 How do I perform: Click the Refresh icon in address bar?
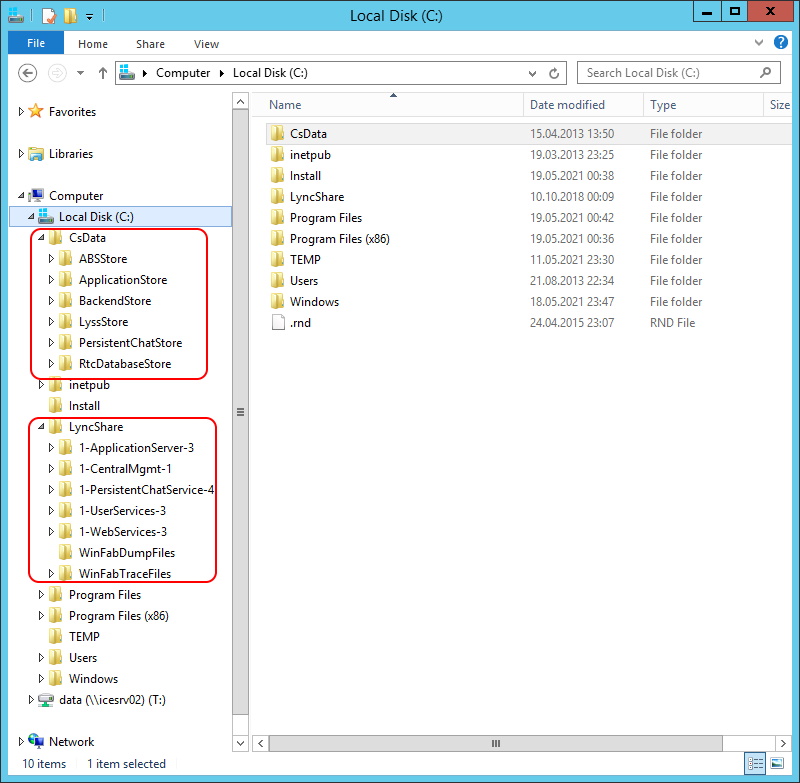pos(554,73)
